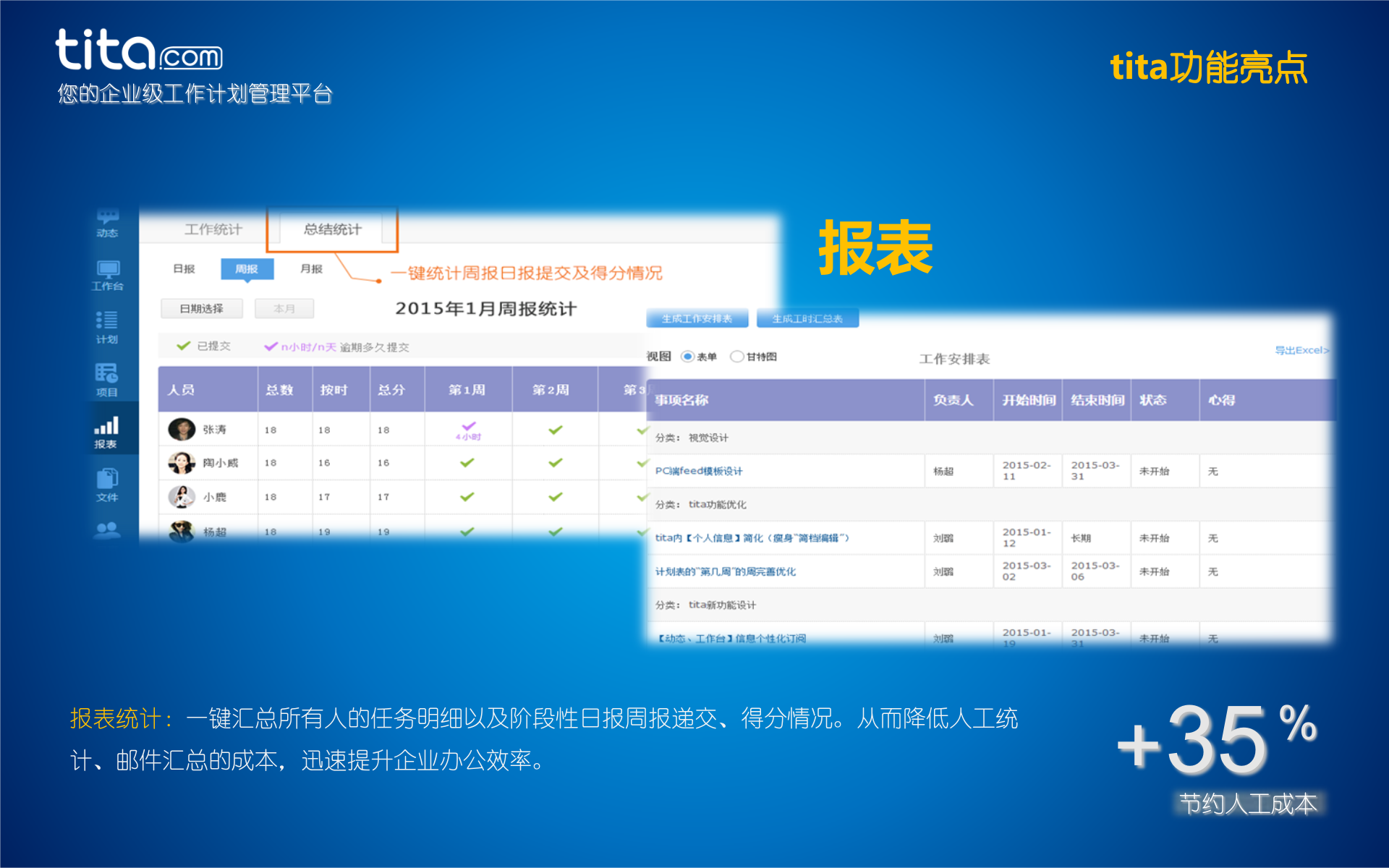This screenshot has width=1389, height=868.
Task: Select the contacts icon below 文件
Action: coord(107,530)
